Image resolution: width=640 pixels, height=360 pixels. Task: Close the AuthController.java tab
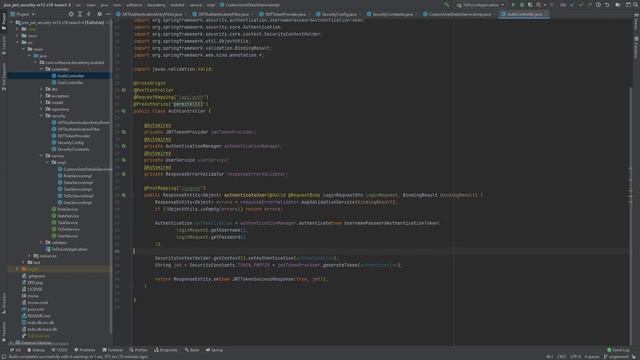click(x=546, y=14)
